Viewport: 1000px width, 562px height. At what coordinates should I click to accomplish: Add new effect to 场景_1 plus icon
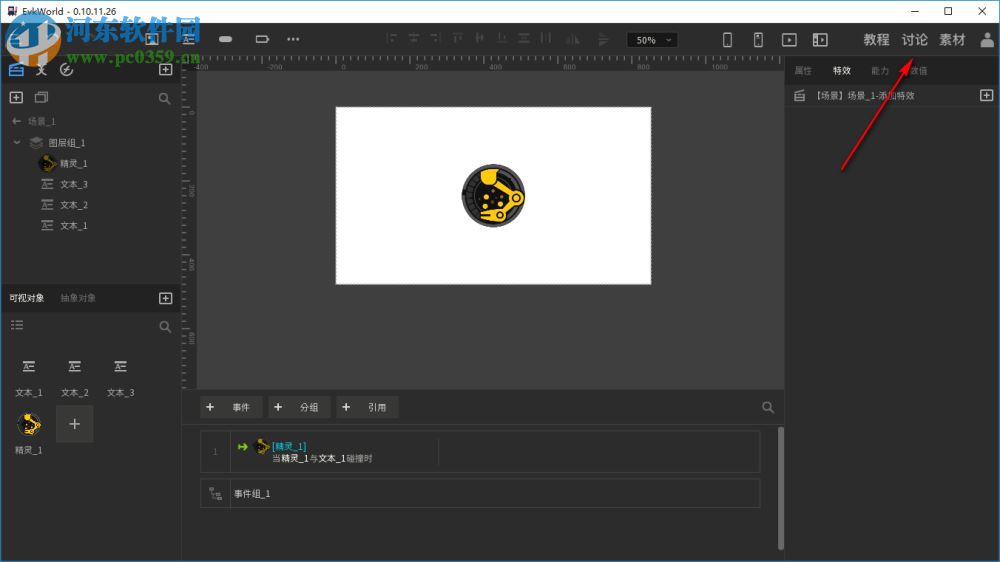pos(987,95)
